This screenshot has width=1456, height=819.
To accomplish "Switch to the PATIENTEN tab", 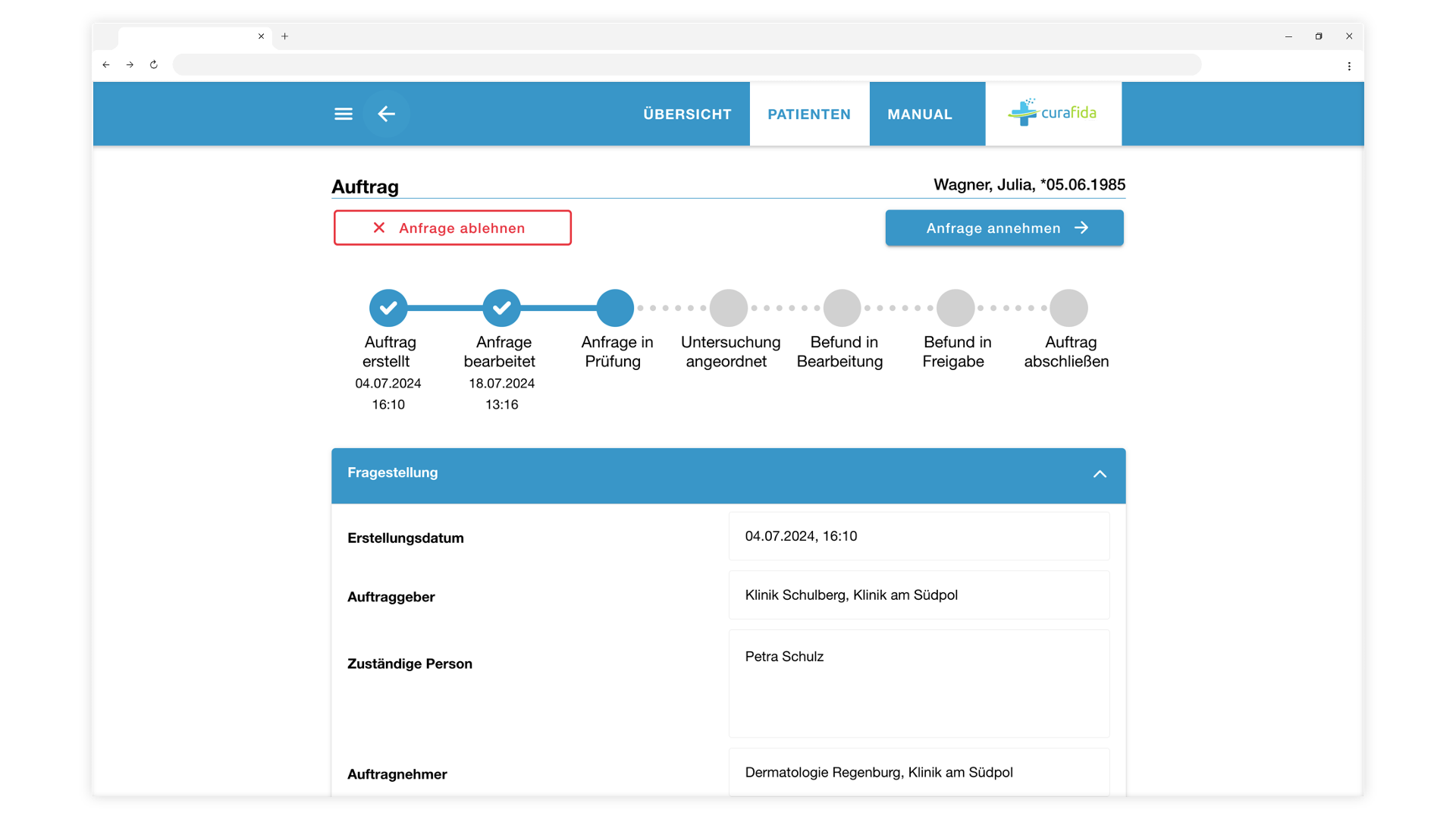I will coord(809,114).
